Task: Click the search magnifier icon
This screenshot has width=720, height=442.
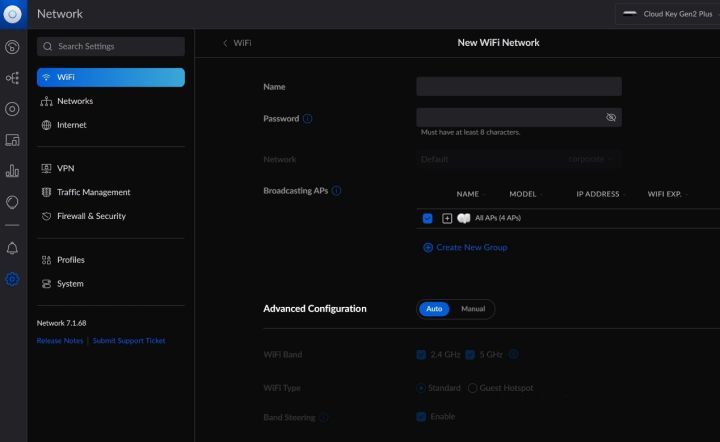Action: 47,46
